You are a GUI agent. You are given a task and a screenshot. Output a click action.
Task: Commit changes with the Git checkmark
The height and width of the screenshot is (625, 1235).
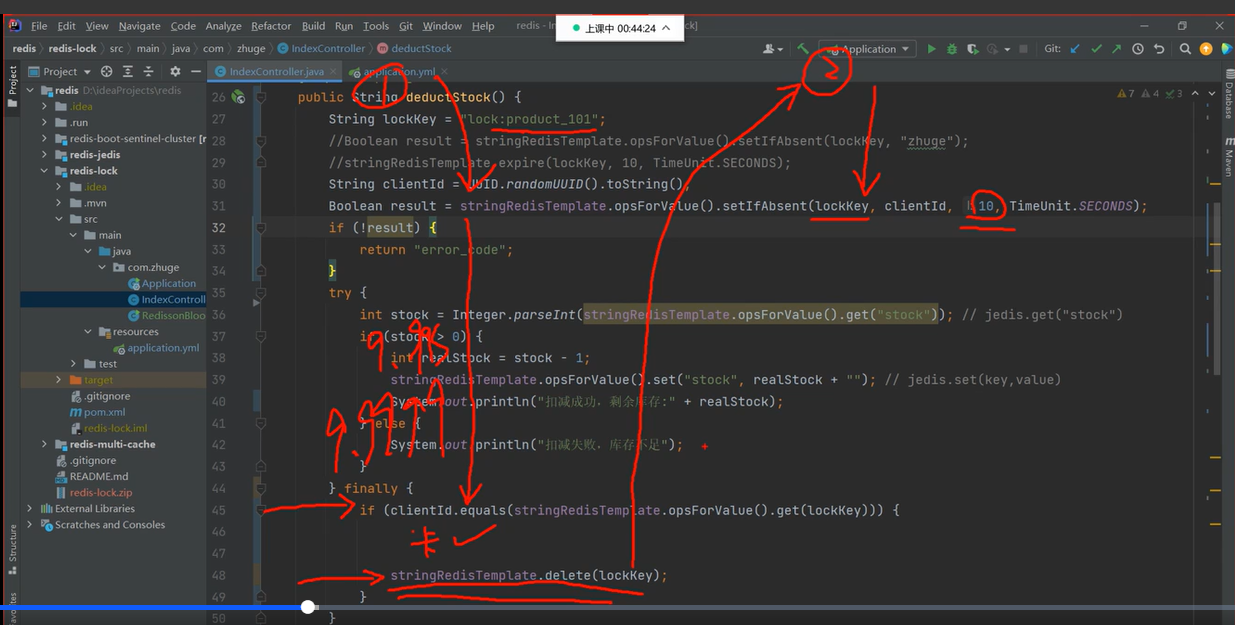click(x=1096, y=49)
